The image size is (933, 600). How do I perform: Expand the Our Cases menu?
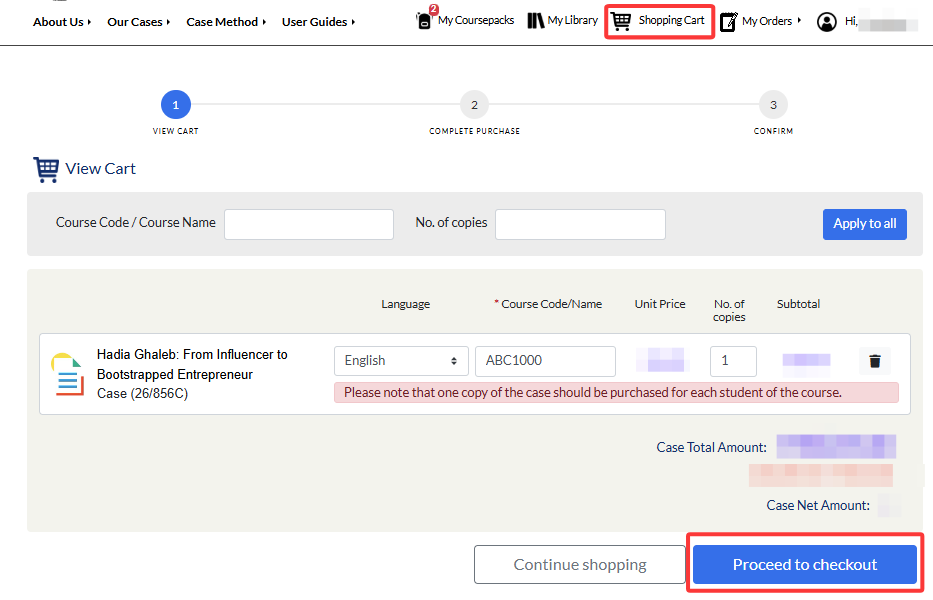(139, 22)
